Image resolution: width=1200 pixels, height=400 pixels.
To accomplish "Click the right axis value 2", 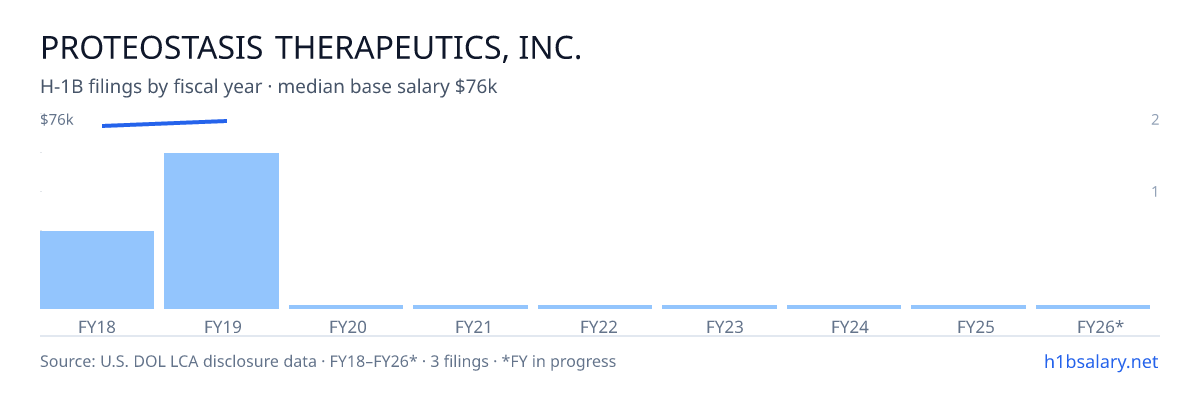I will [1155, 120].
